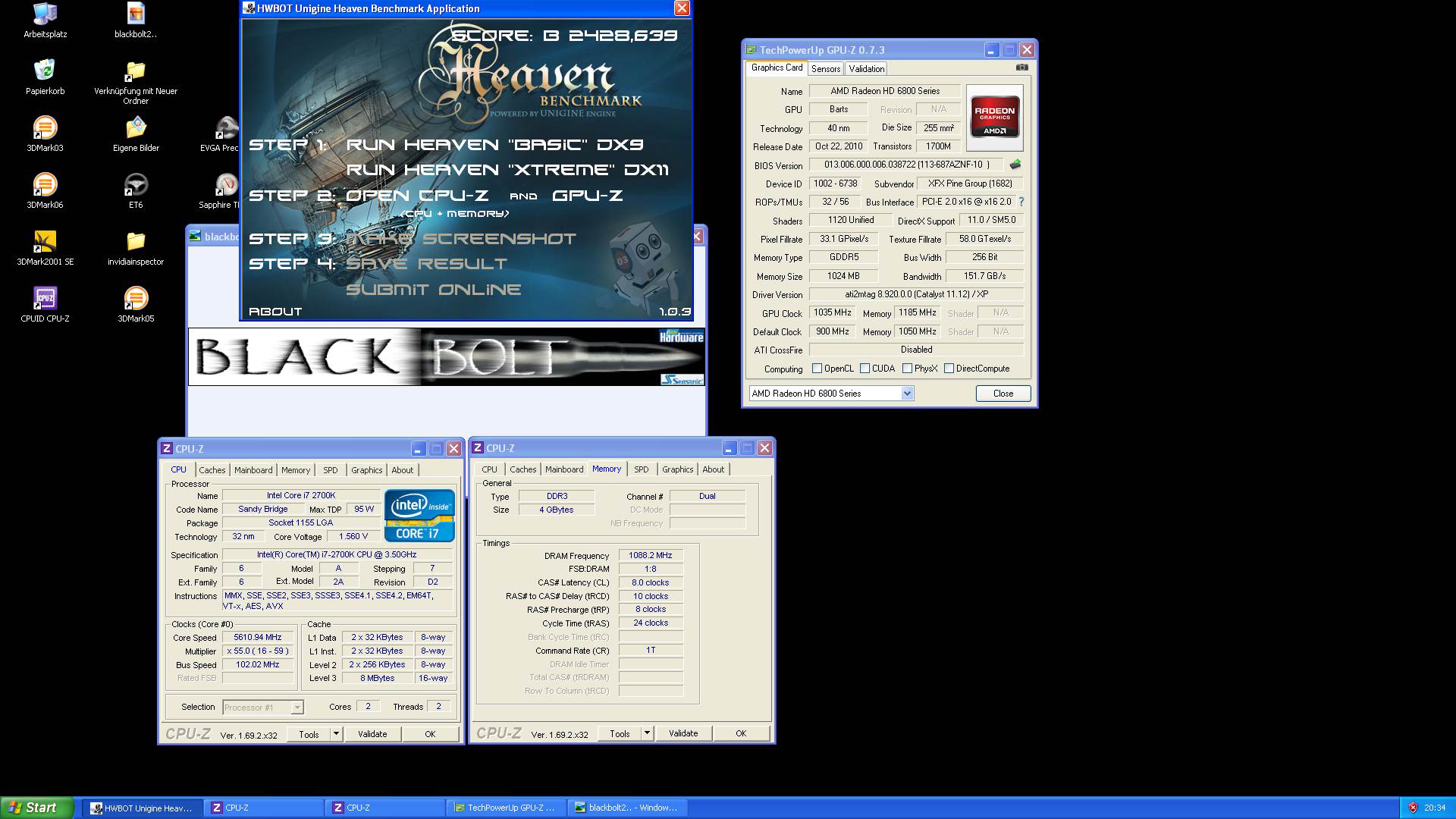This screenshot has width=1456, height=819.
Task: Switch to the Validation tab in GPU-Z
Action: tap(866, 68)
